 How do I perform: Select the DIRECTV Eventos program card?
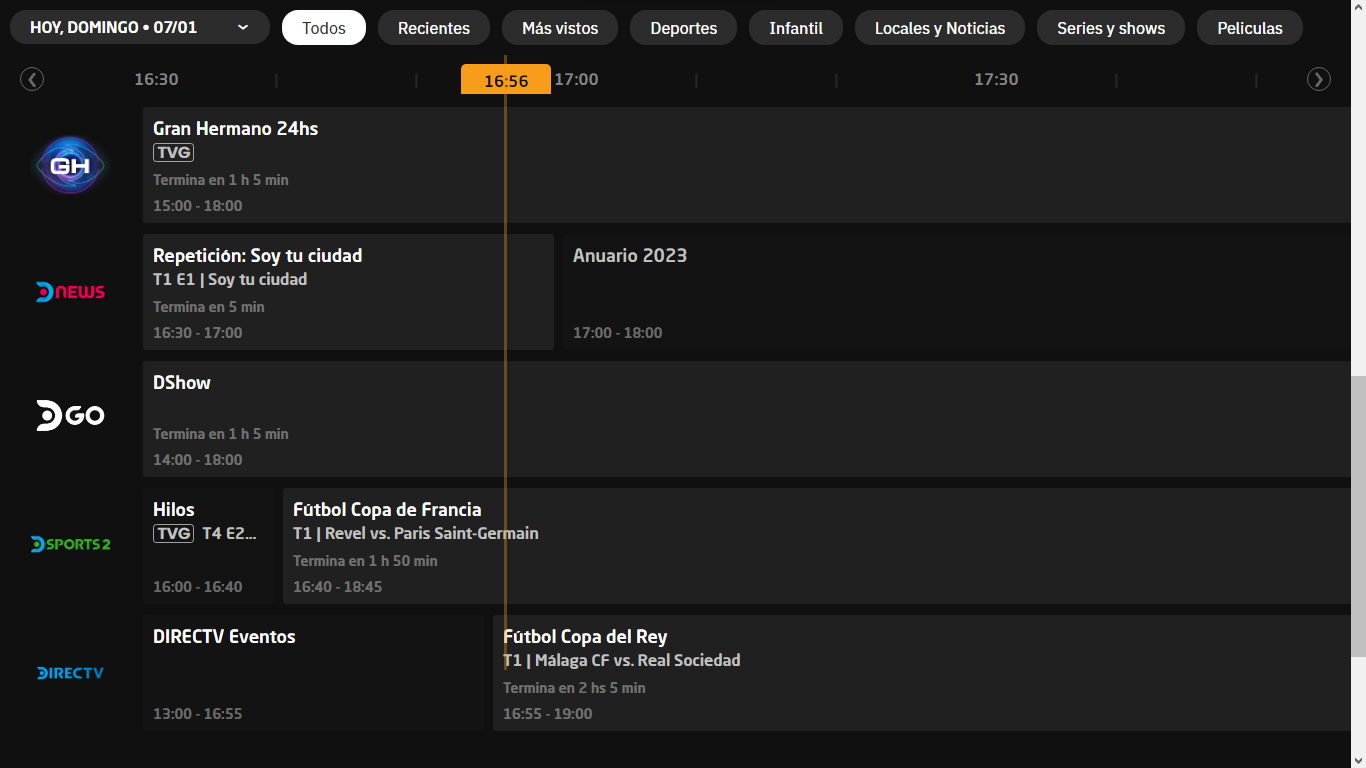(x=313, y=673)
